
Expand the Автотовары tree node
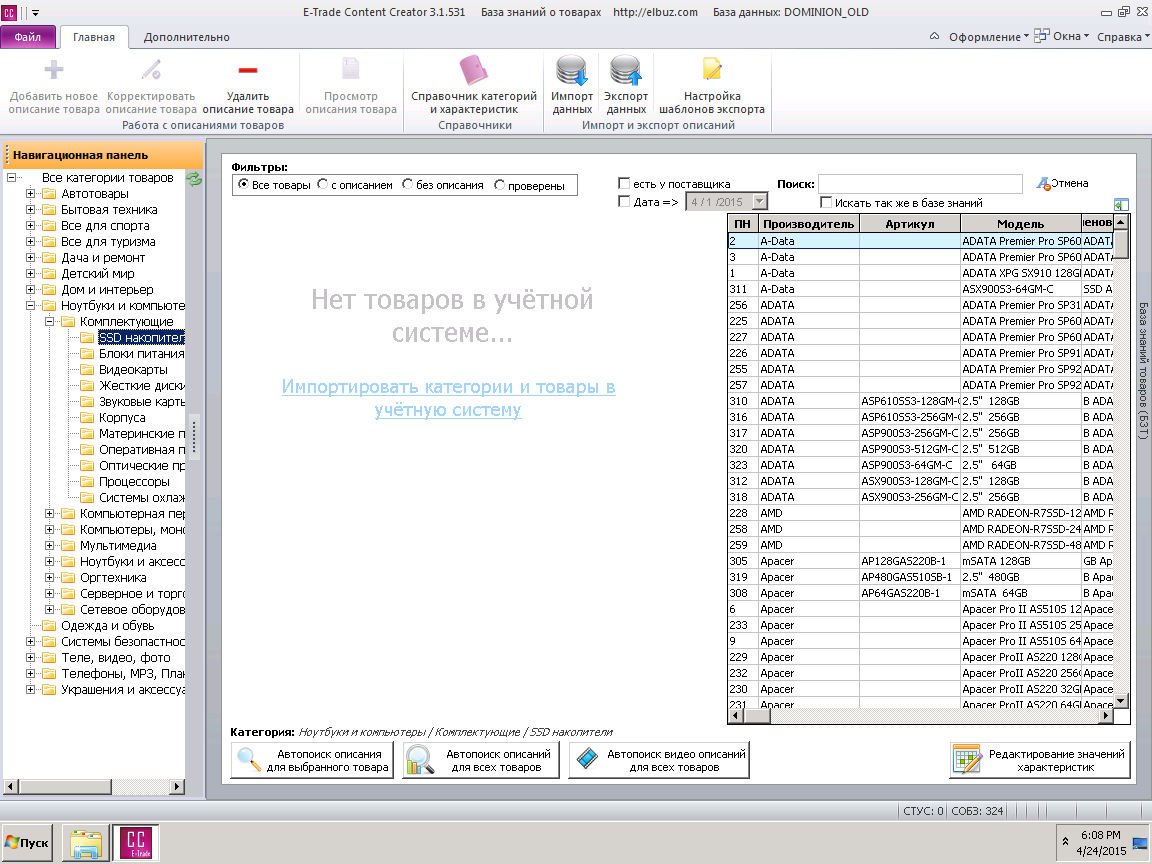pyautogui.click(x=30, y=194)
